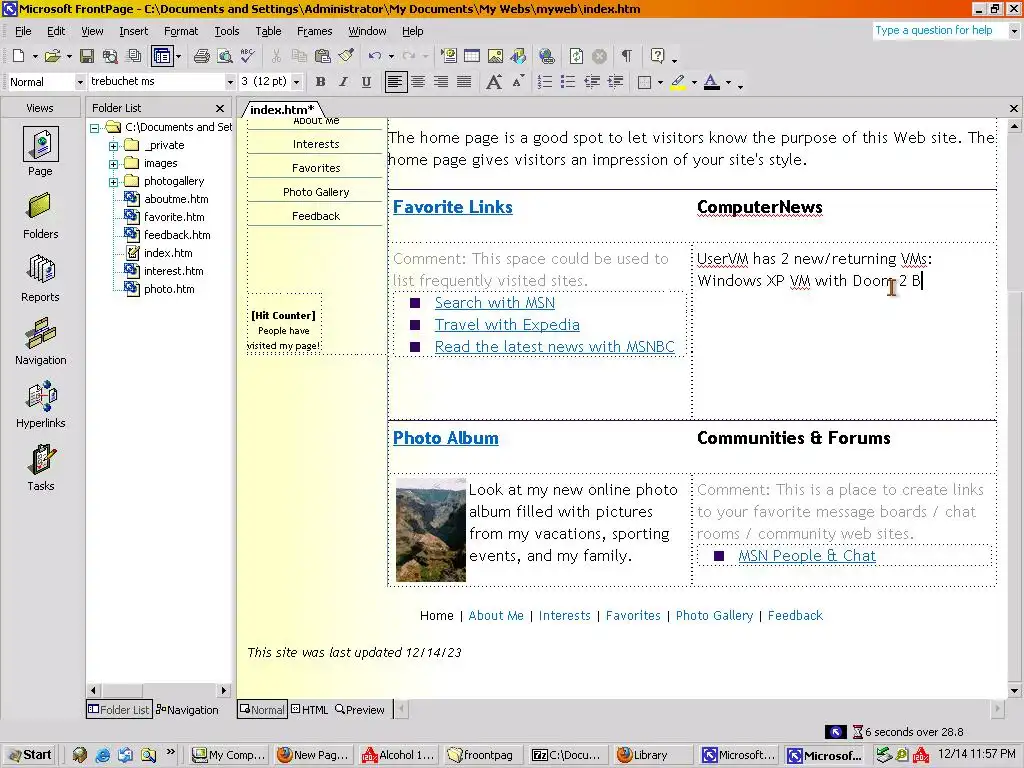This screenshot has height=768, width=1024.
Task: Toggle Underline formatting
Action: click(x=366, y=82)
